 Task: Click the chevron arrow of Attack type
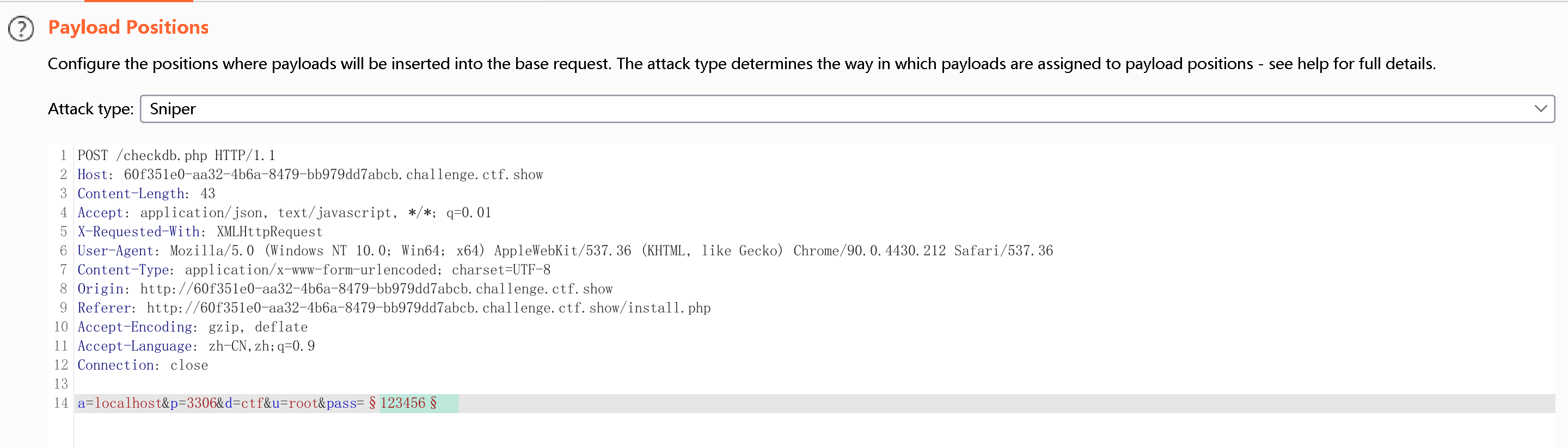[x=1540, y=109]
